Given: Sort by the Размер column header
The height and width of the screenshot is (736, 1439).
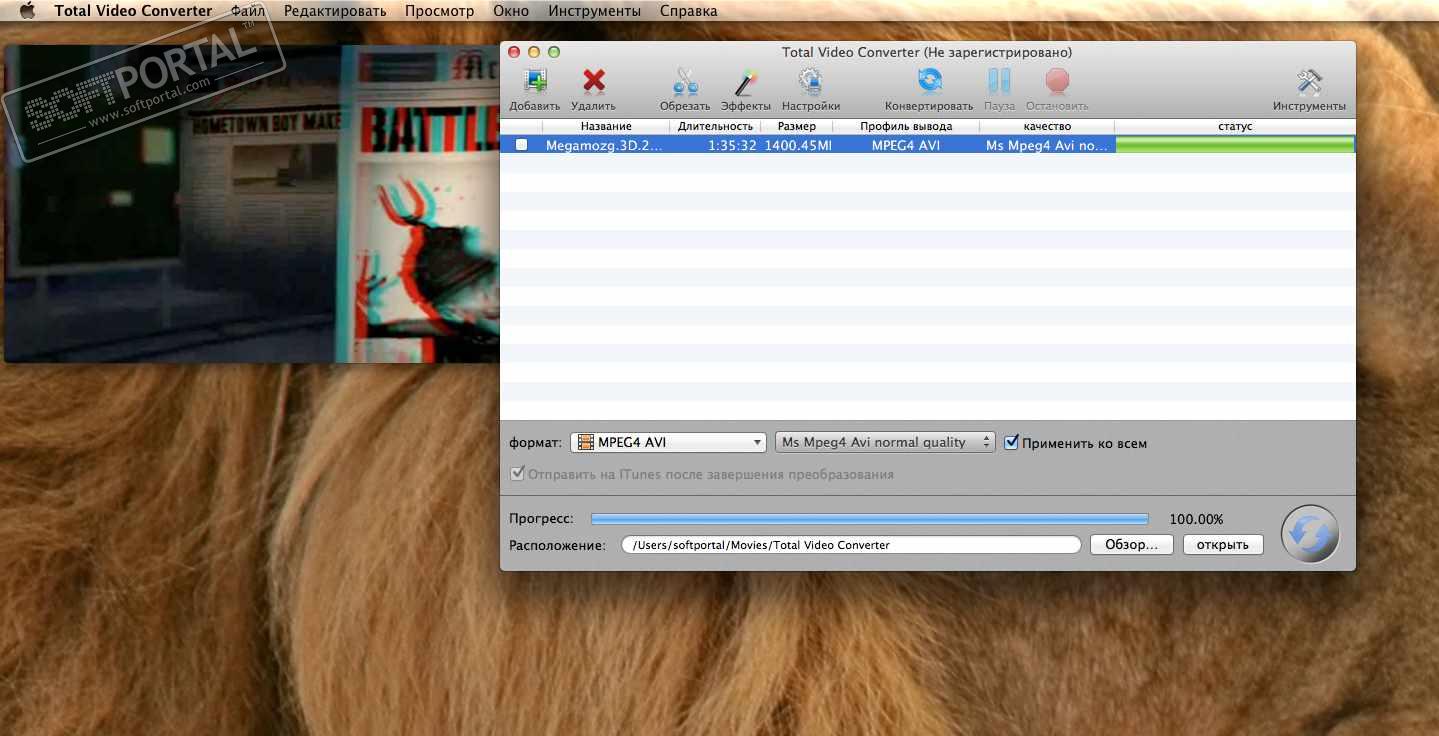Looking at the screenshot, I should pyautogui.click(x=797, y=126).
